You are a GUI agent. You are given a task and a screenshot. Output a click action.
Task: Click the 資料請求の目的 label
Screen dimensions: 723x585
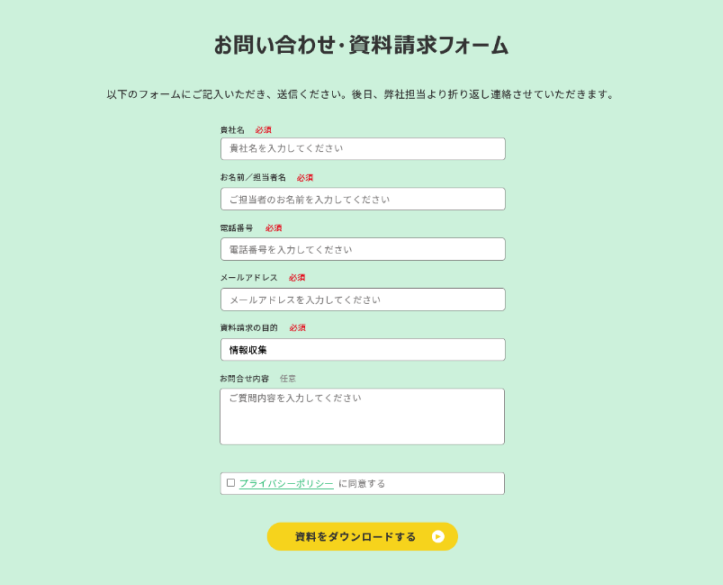click(x=249, y=328)
